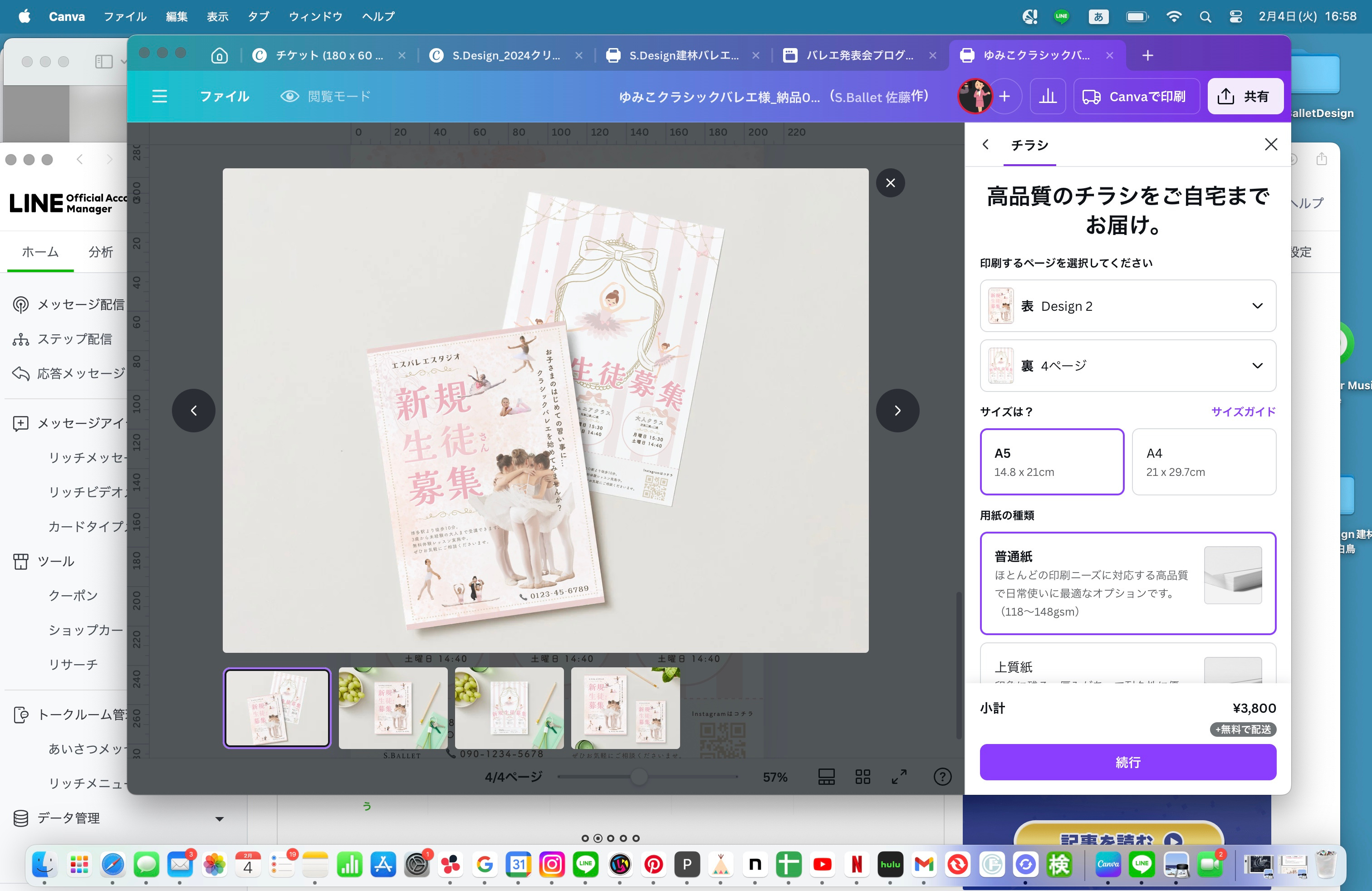Open 4/4ページ page indicator
1372x891 pixels.
click(x=513, y=776)
